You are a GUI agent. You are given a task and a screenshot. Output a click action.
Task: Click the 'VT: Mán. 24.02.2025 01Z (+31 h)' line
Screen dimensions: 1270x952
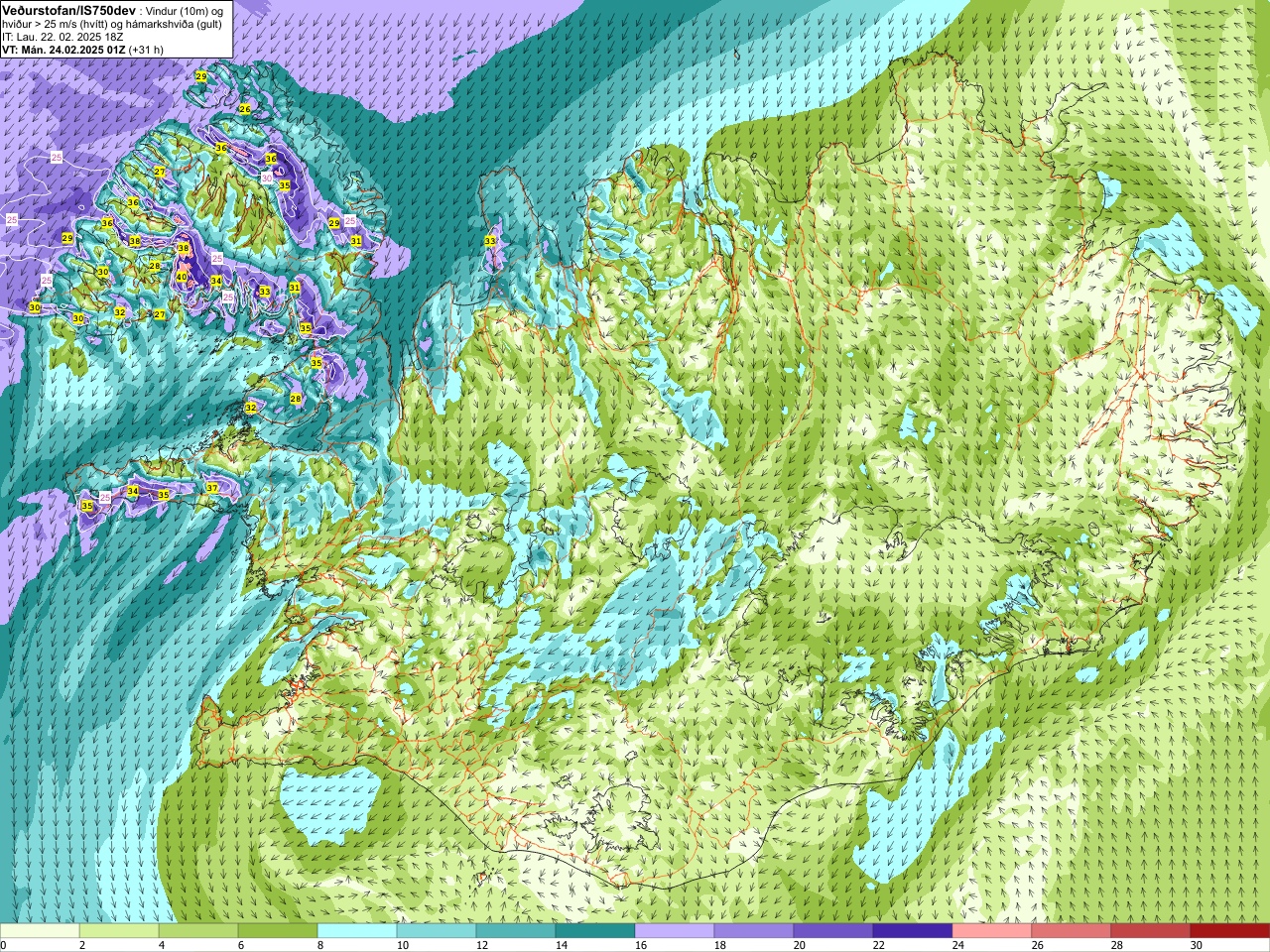[x=82, y=49]
